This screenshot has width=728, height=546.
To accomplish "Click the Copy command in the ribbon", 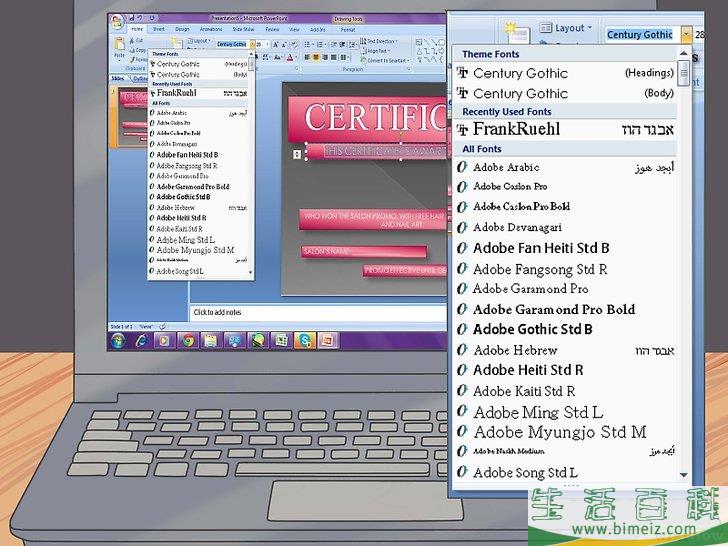I will [x=137, y=50].
